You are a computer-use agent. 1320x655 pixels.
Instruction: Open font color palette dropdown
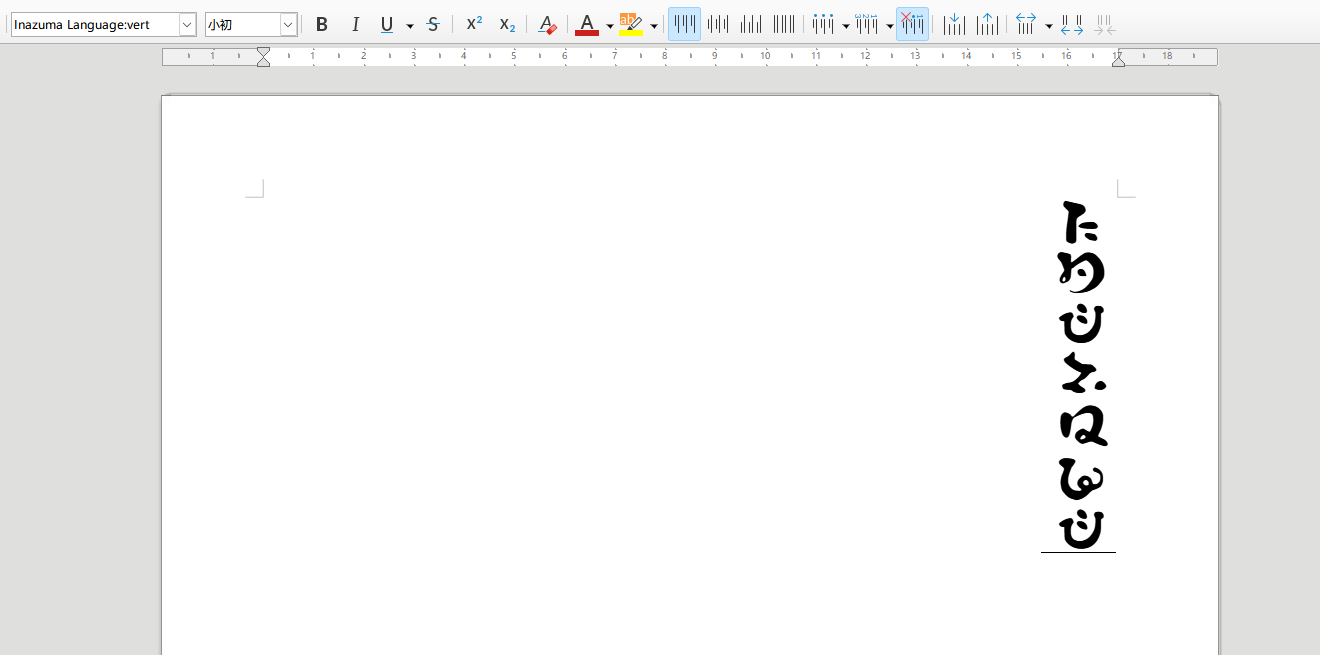pyautogui.click(x=609, y=25)
